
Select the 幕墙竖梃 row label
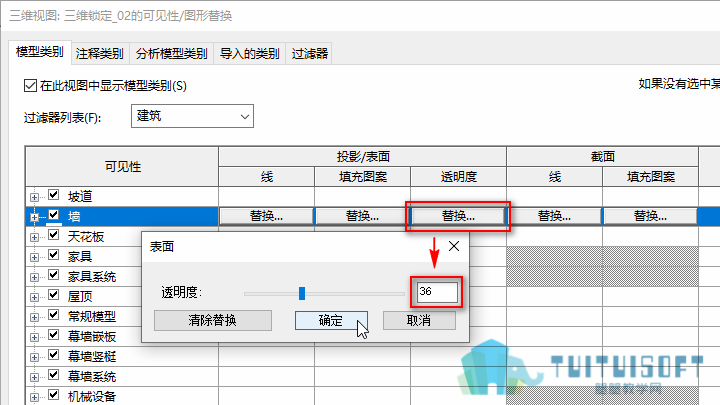92,356
